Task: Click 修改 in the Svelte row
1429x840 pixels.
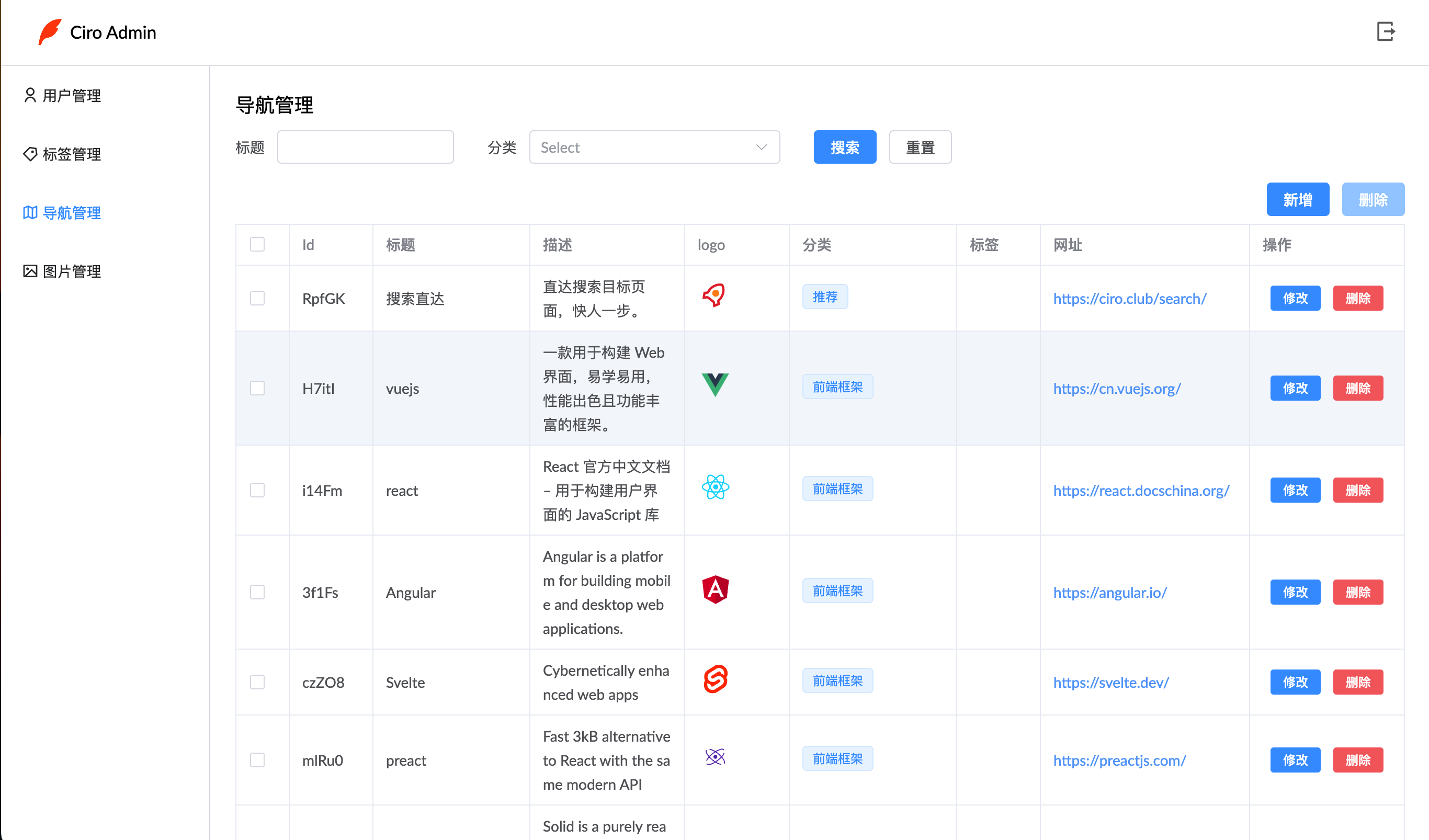Action: pos(1295,682)
